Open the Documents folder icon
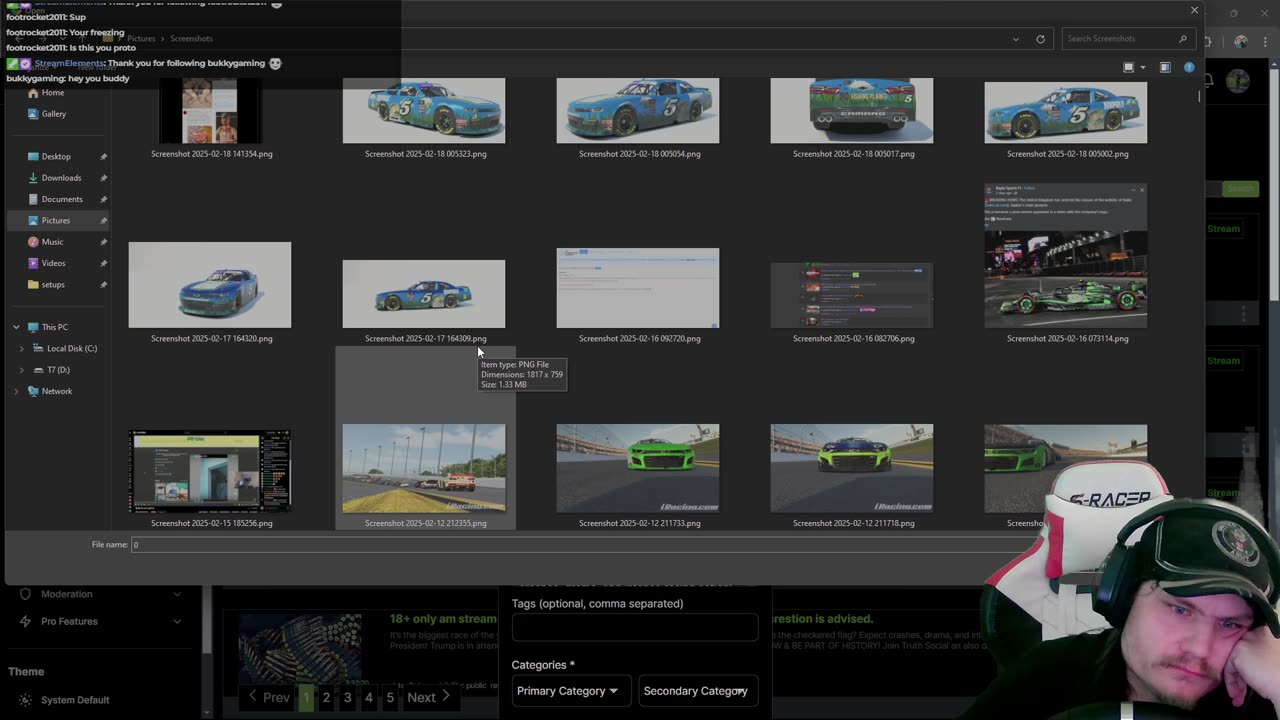 pos(33,199)
